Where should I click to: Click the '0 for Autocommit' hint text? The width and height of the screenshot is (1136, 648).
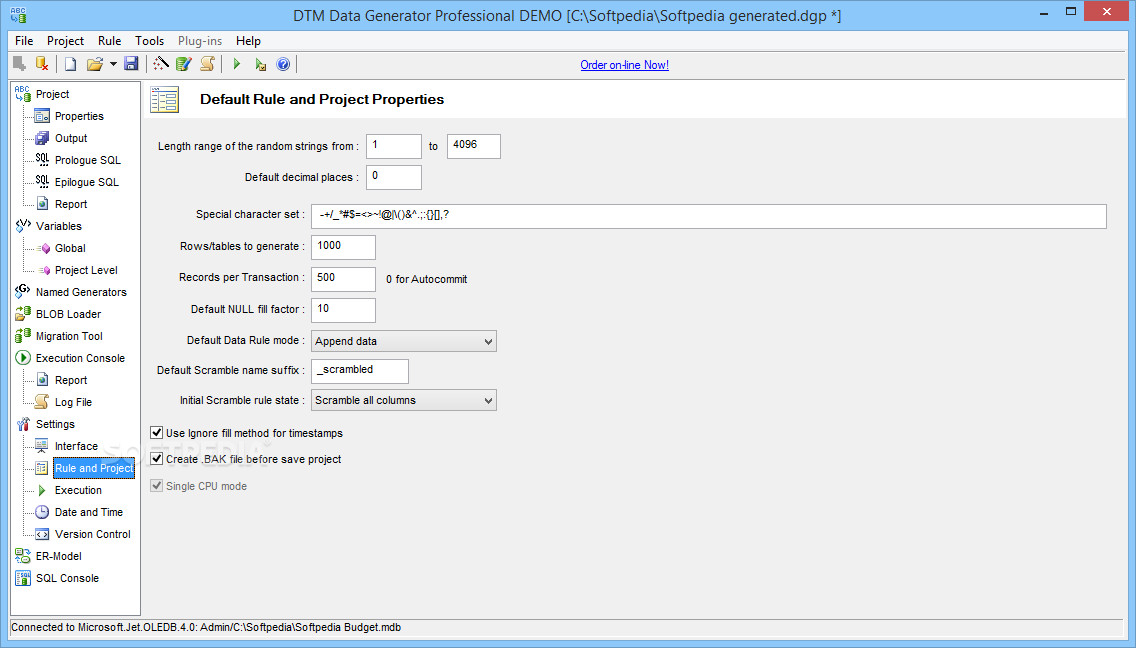[x=427, y=279]
